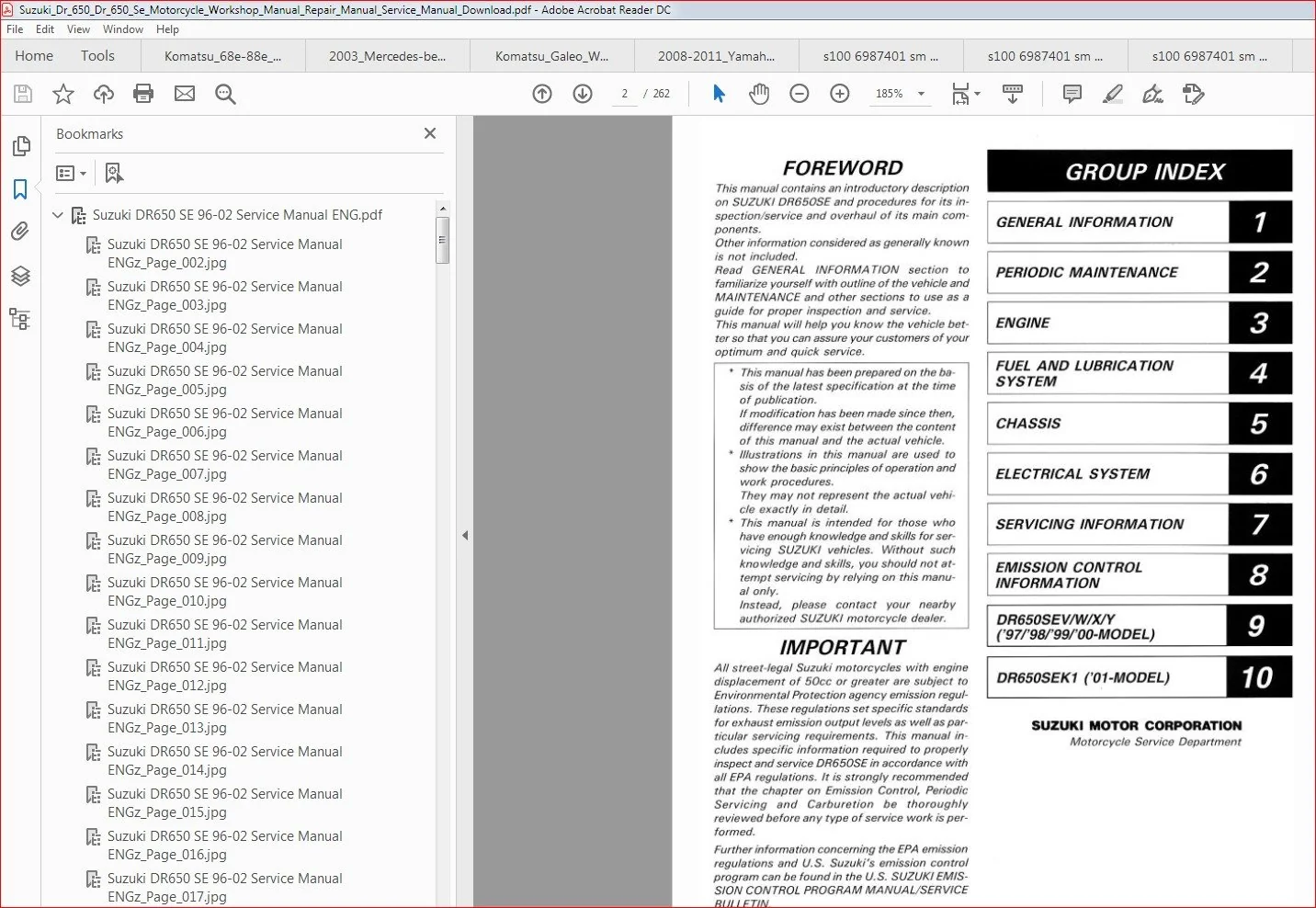This screenshot has height=908, width=1316.
Task: Open bookmark ENGz_Page_004.jpg
Action: coord(224,338)
